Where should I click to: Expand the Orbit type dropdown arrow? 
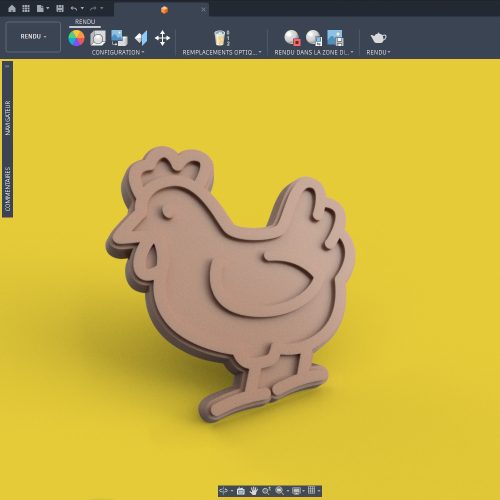point(232,491)
